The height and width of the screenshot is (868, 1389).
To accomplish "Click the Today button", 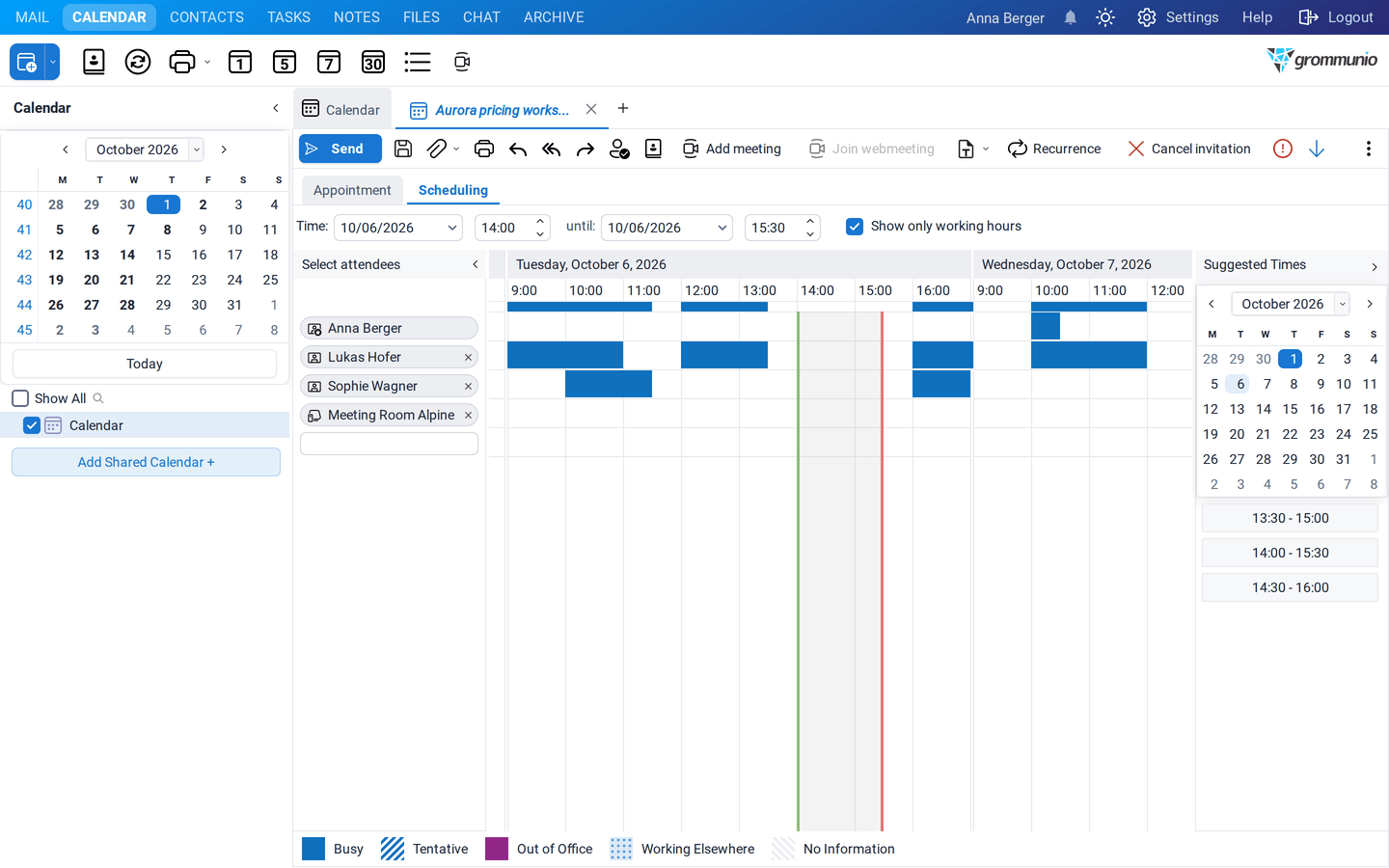I will [145, 364].
